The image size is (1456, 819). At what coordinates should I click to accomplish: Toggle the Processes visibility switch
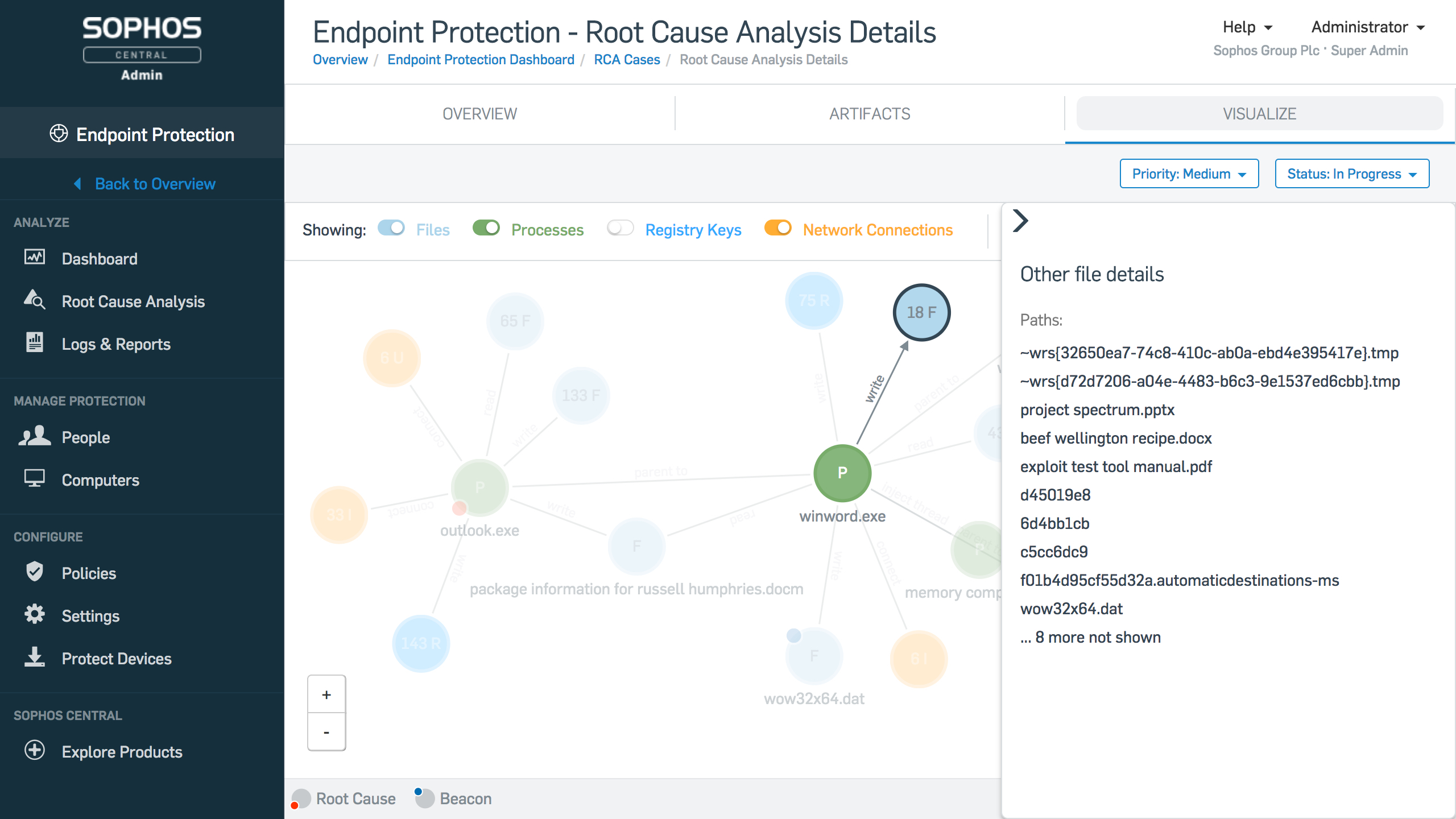pos(486,228)
